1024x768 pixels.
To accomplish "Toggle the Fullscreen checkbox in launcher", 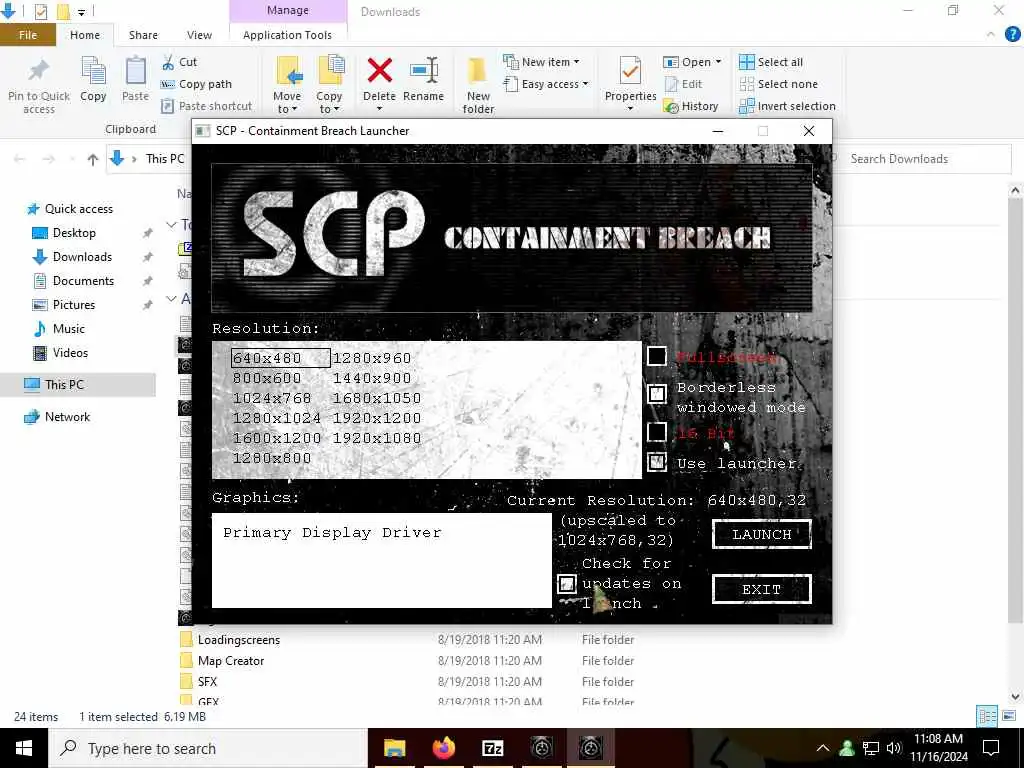I will [656, 357].
